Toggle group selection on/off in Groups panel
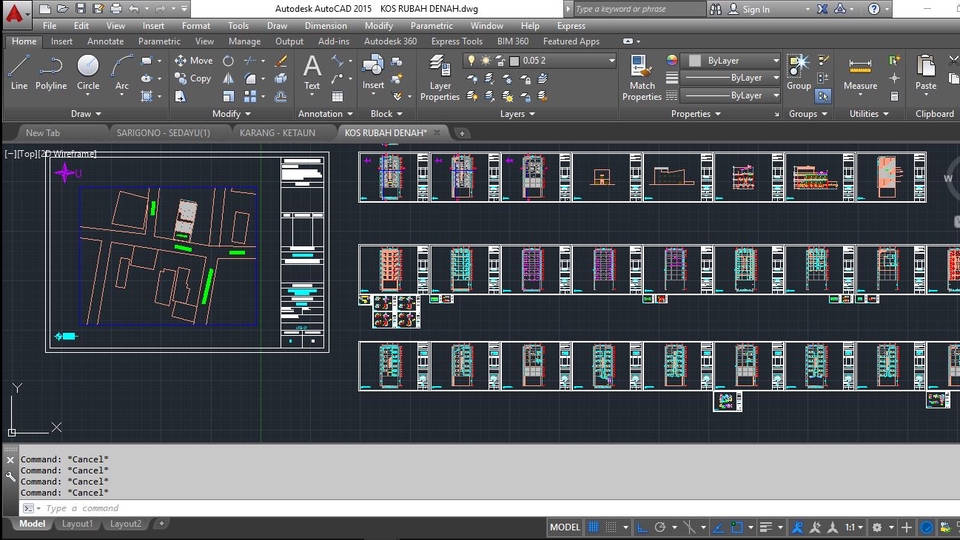Viewport: 960px width, 540px height. 823,96
